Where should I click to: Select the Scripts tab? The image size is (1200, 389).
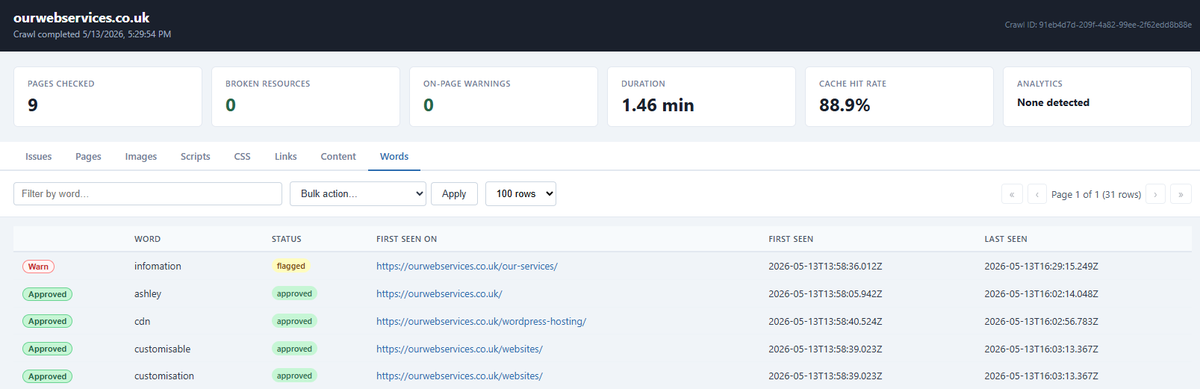pos(195,157)
